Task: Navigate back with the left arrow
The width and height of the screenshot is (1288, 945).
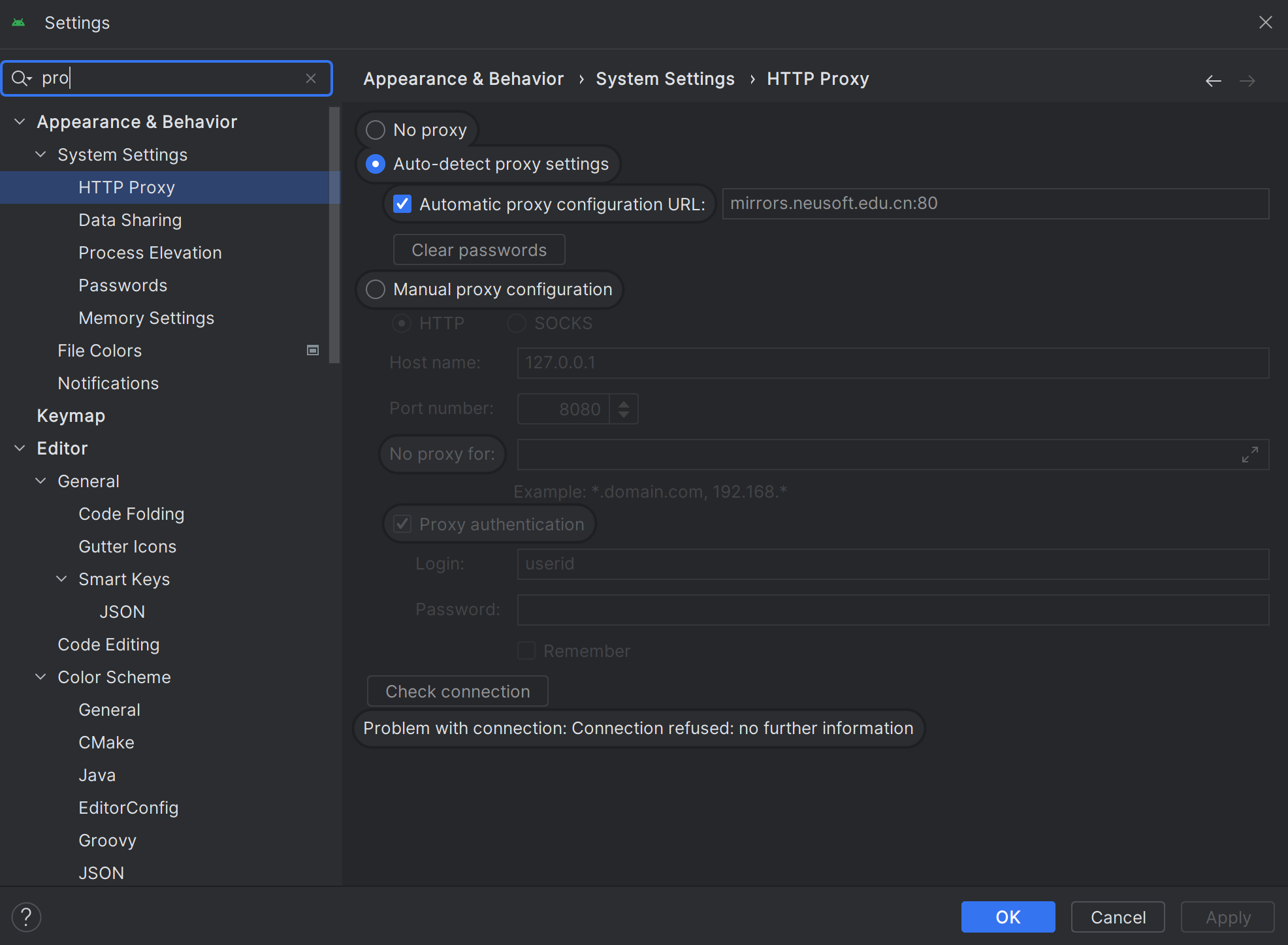Action: tap(1213, 81)
